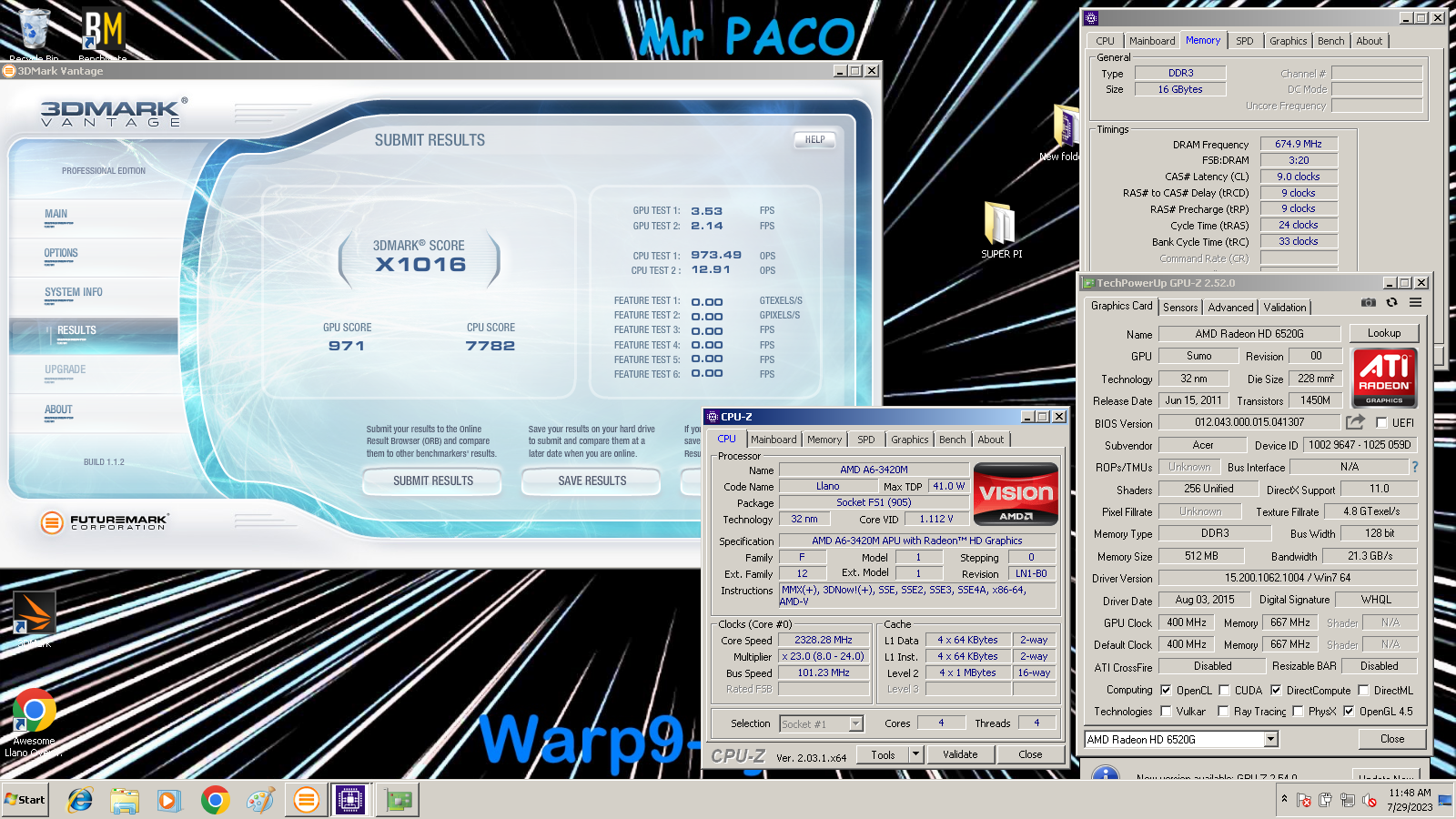
Task: Click the Close button in CPU-Z
Action: (1030, 754)
